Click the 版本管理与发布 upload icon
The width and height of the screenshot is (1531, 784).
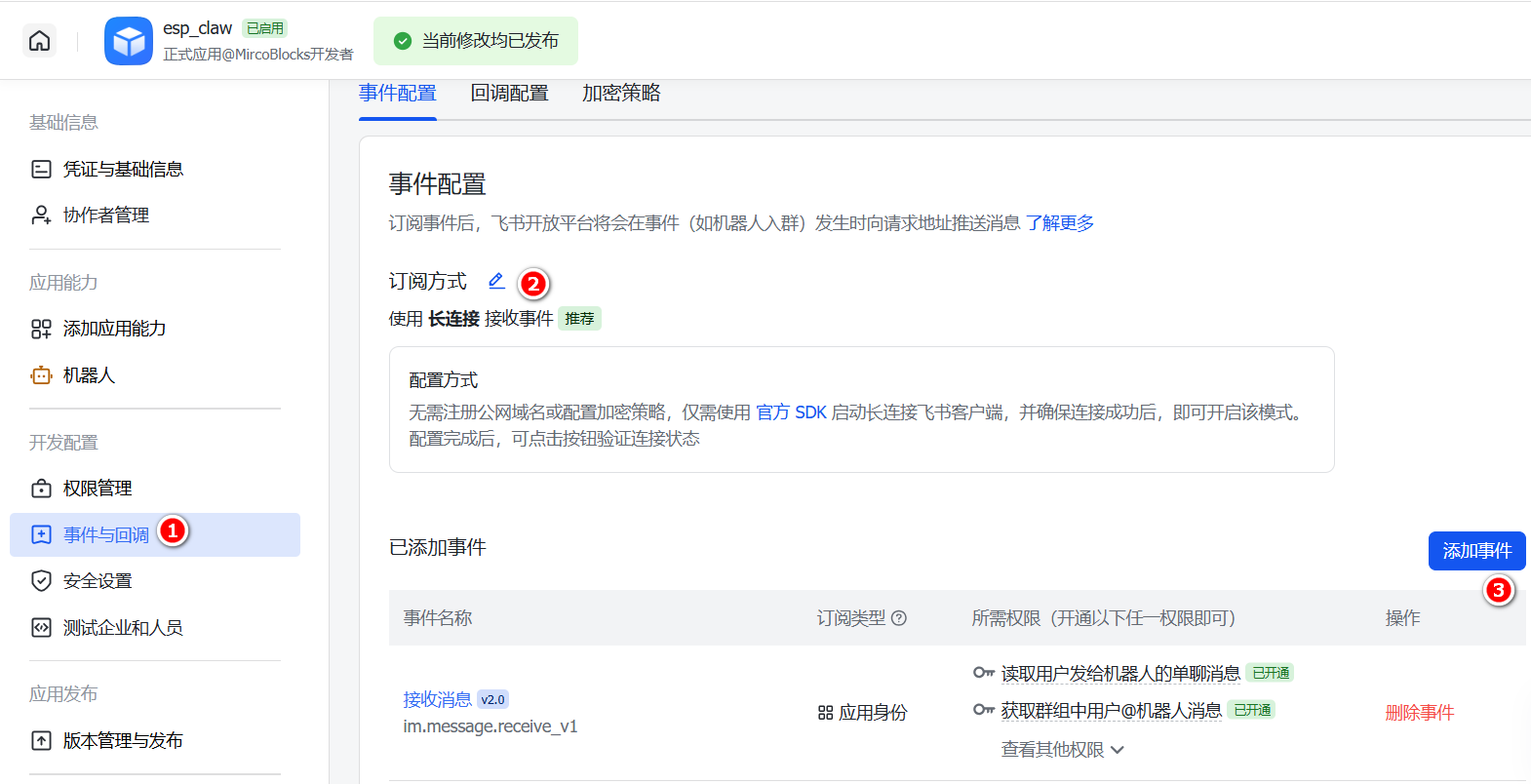click(x=41, y=740)
